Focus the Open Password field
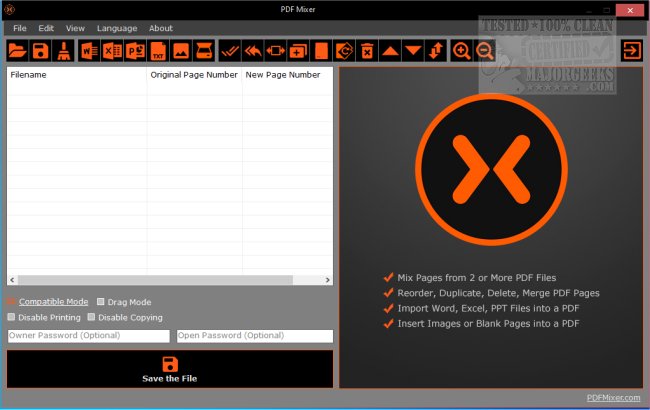The width and height of the screenshot is (650, 410). [255, 336]
